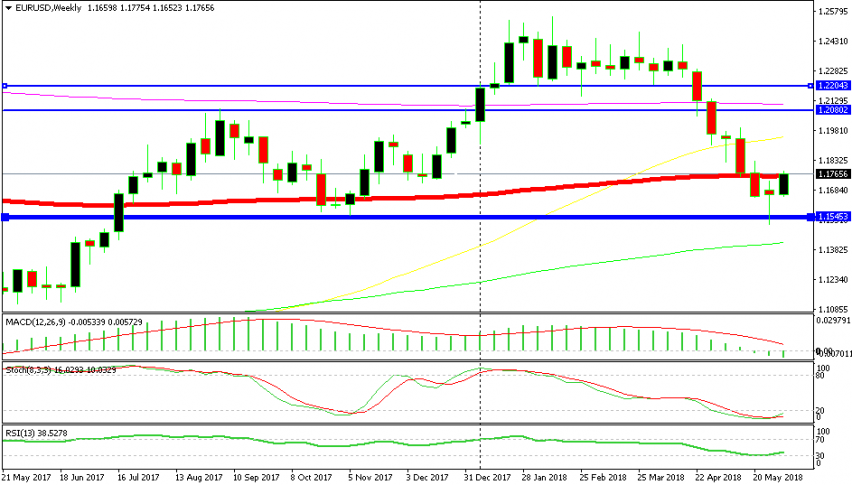Click the 8 Oct 2017 date label

coord(312,477)
